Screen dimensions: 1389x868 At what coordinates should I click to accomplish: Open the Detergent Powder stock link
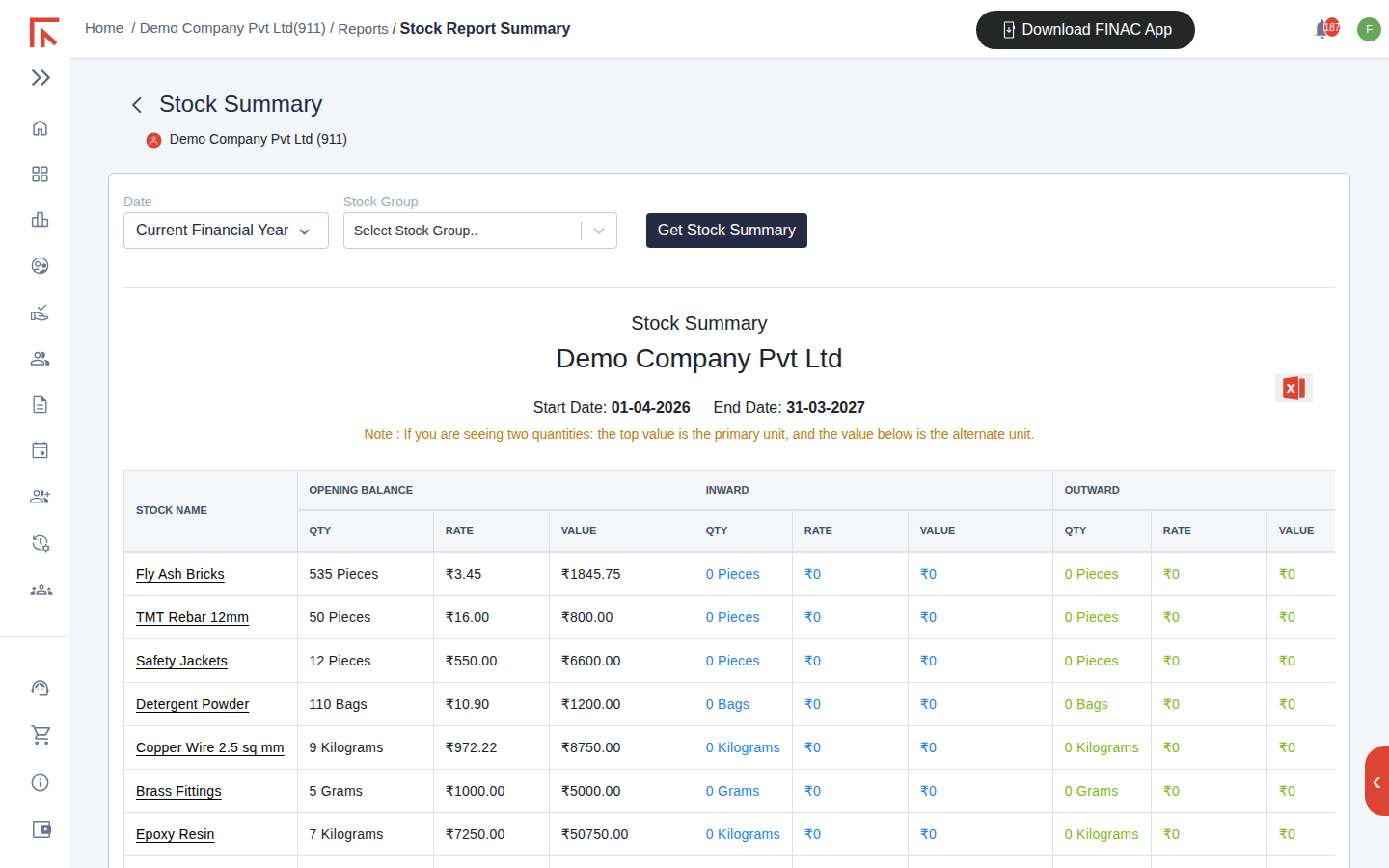(x=192, y=704)
